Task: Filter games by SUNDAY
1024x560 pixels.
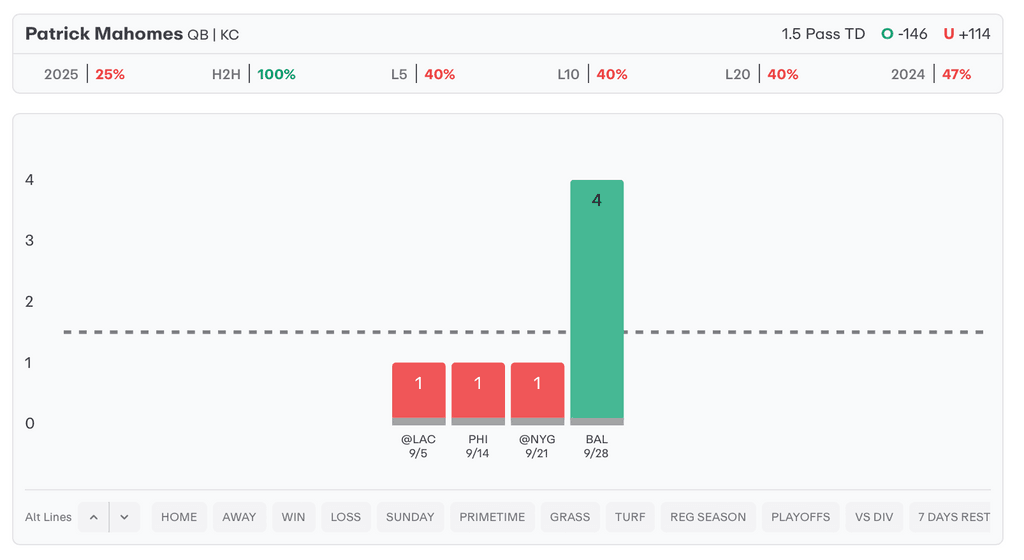Action: (x=410, y=517)
